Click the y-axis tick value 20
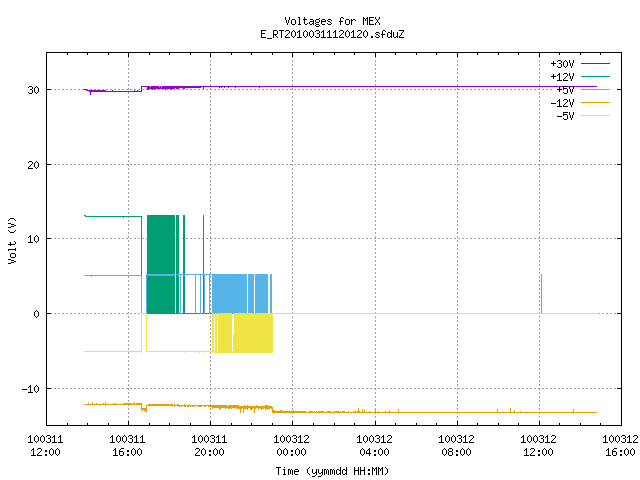 click(33, 165)
